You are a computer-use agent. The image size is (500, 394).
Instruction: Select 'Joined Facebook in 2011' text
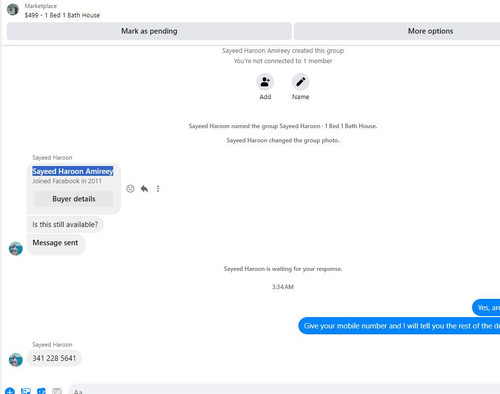tap(67, 181)
